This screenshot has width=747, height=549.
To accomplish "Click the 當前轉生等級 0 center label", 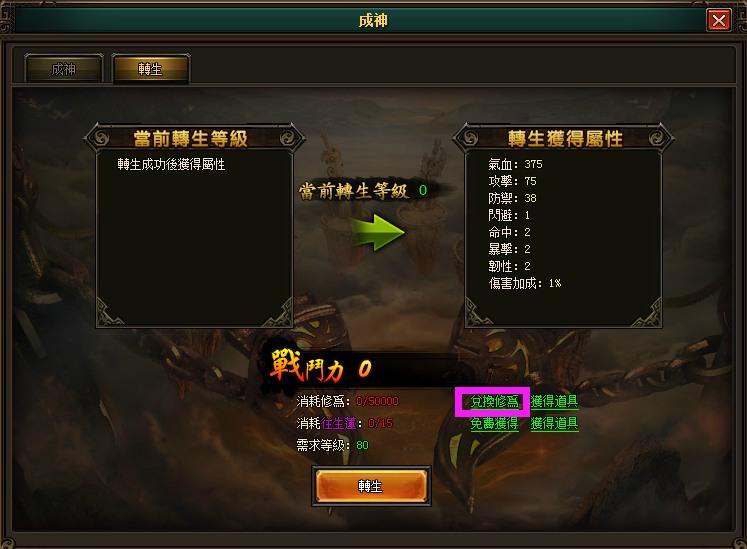I will click(363, 191).
